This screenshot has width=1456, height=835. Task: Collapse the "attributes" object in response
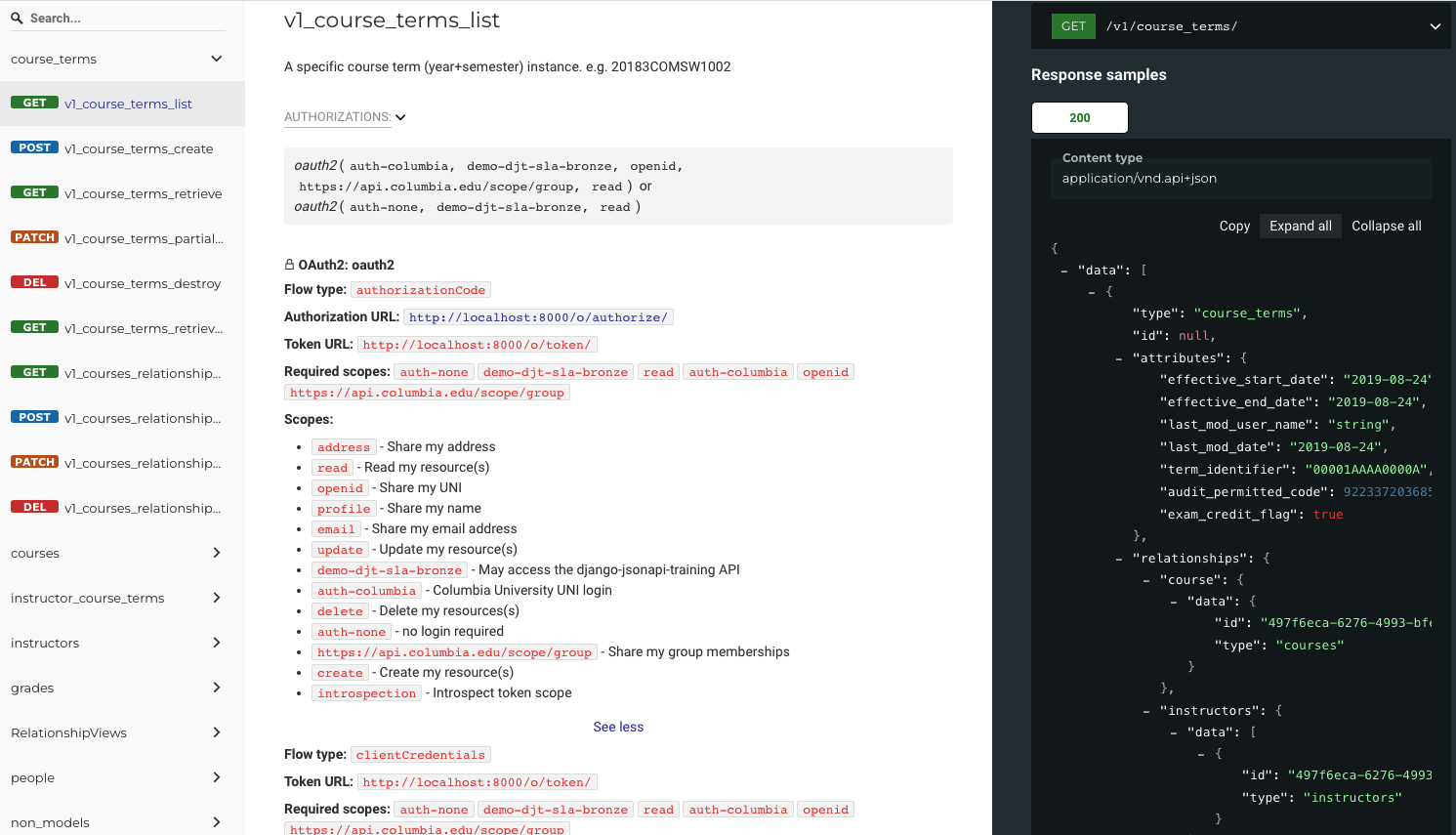coord(1119,358)
